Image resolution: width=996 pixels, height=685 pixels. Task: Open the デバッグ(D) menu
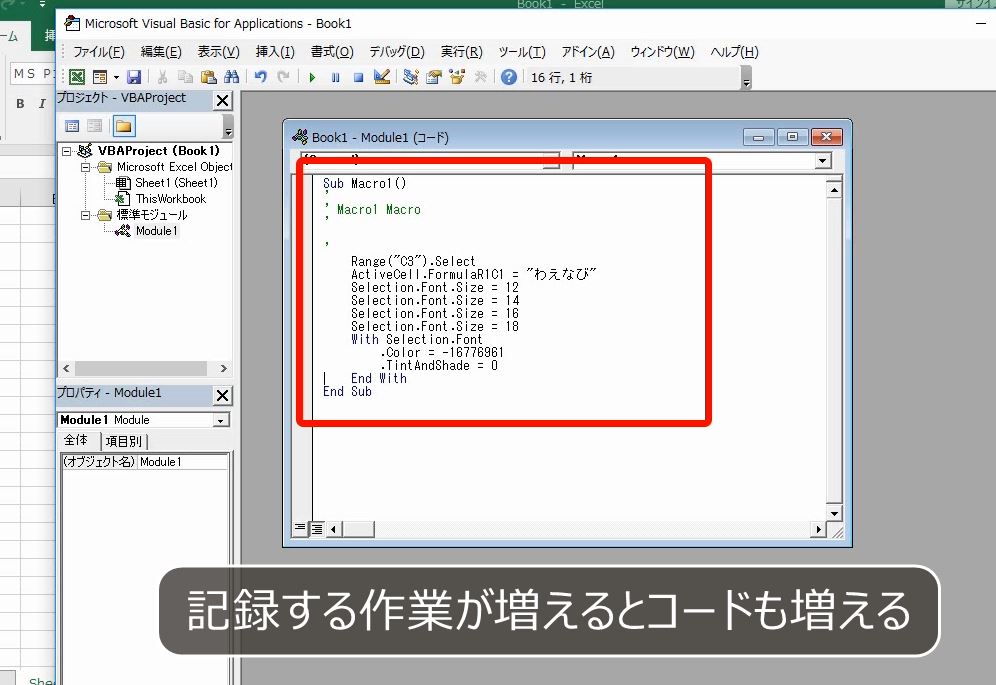coord(396,52)
